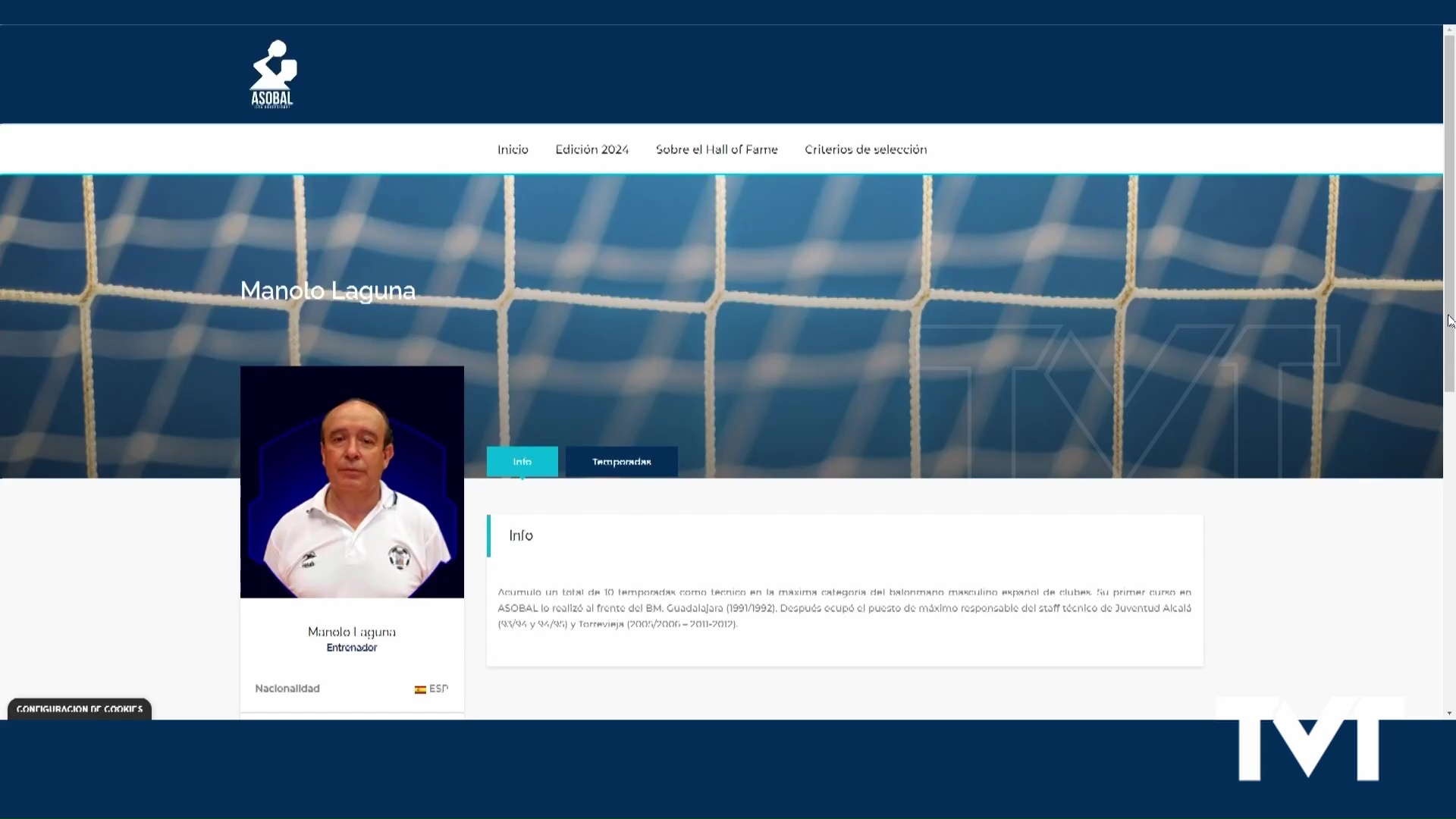Image resolution: width=1456 pixels, height=819 pixels.
Task: Click the ASOBAL logo in the header
Action: point(274,74)
